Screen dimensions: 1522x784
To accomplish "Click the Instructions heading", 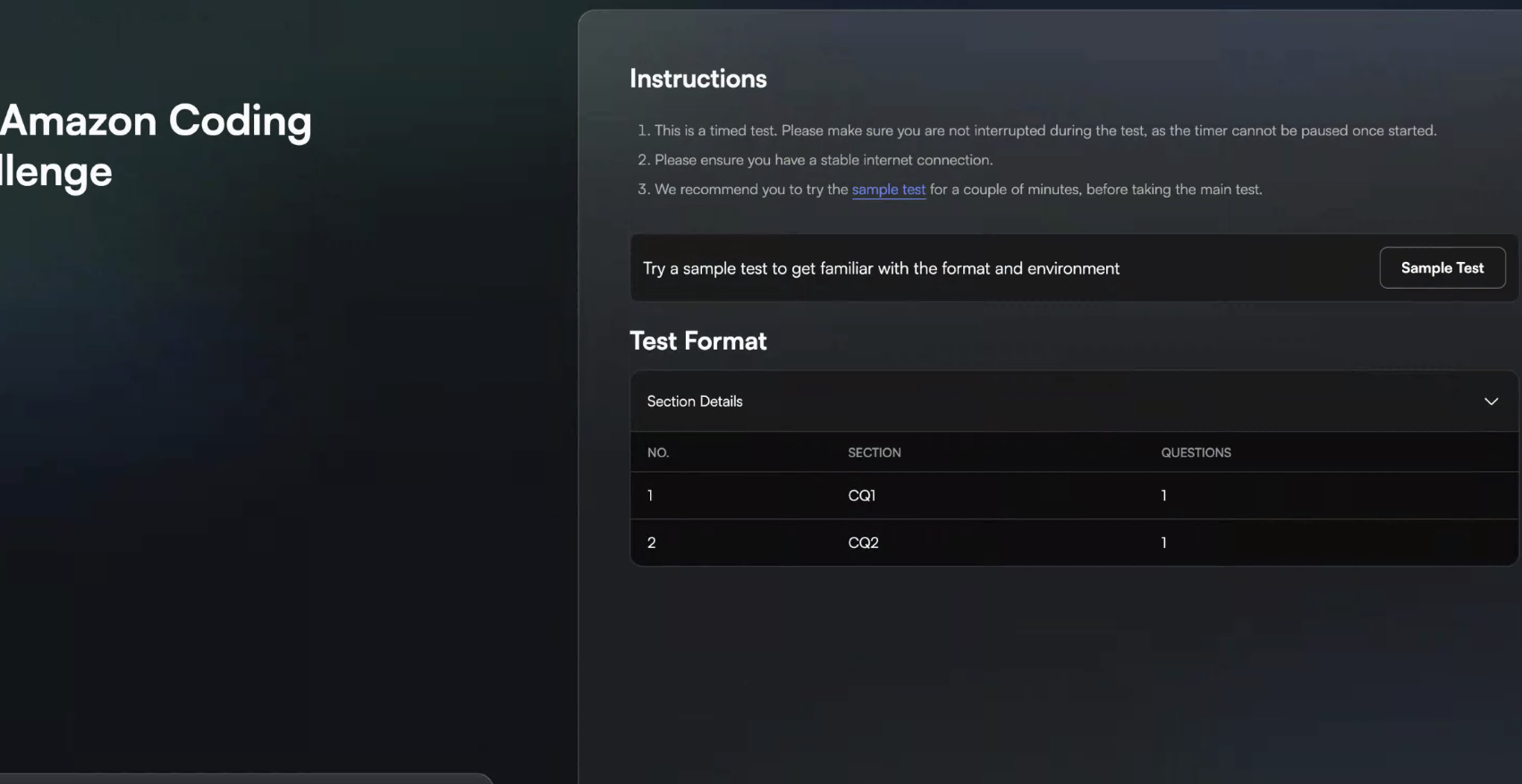I will [x=698, y=79].
